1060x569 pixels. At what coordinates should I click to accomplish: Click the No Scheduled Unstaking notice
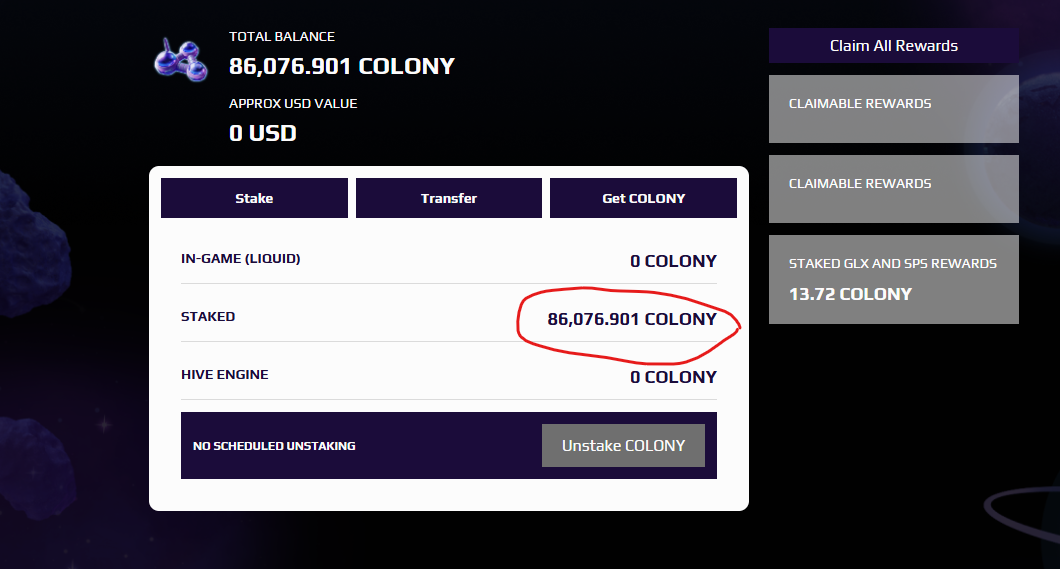274,446
